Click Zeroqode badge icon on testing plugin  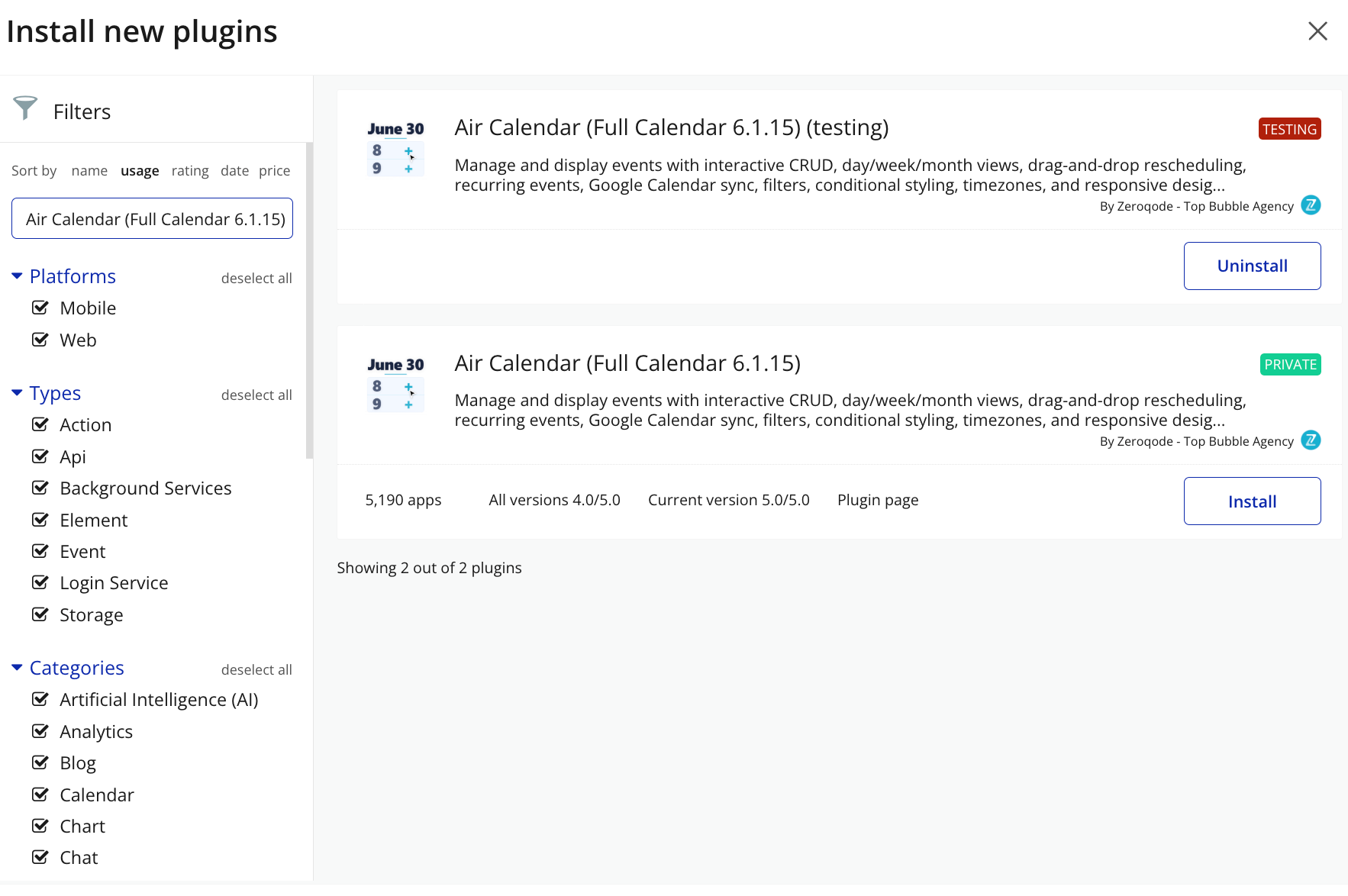pos(1311,205)
